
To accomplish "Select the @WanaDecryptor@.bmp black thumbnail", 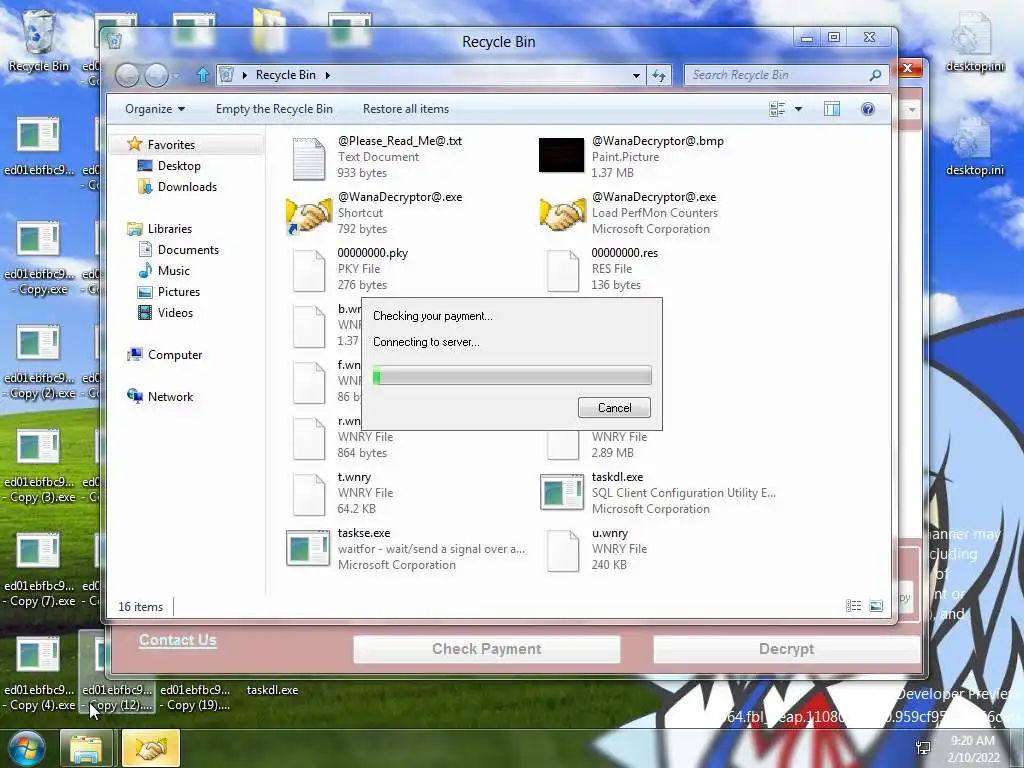I will coord(561,155).
